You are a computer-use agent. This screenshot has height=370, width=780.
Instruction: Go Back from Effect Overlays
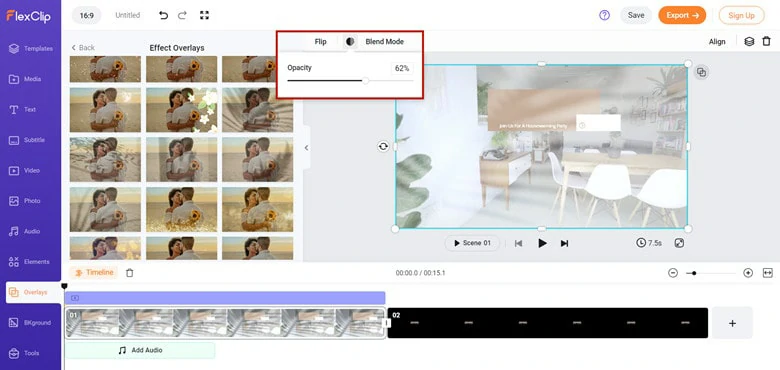83,48
